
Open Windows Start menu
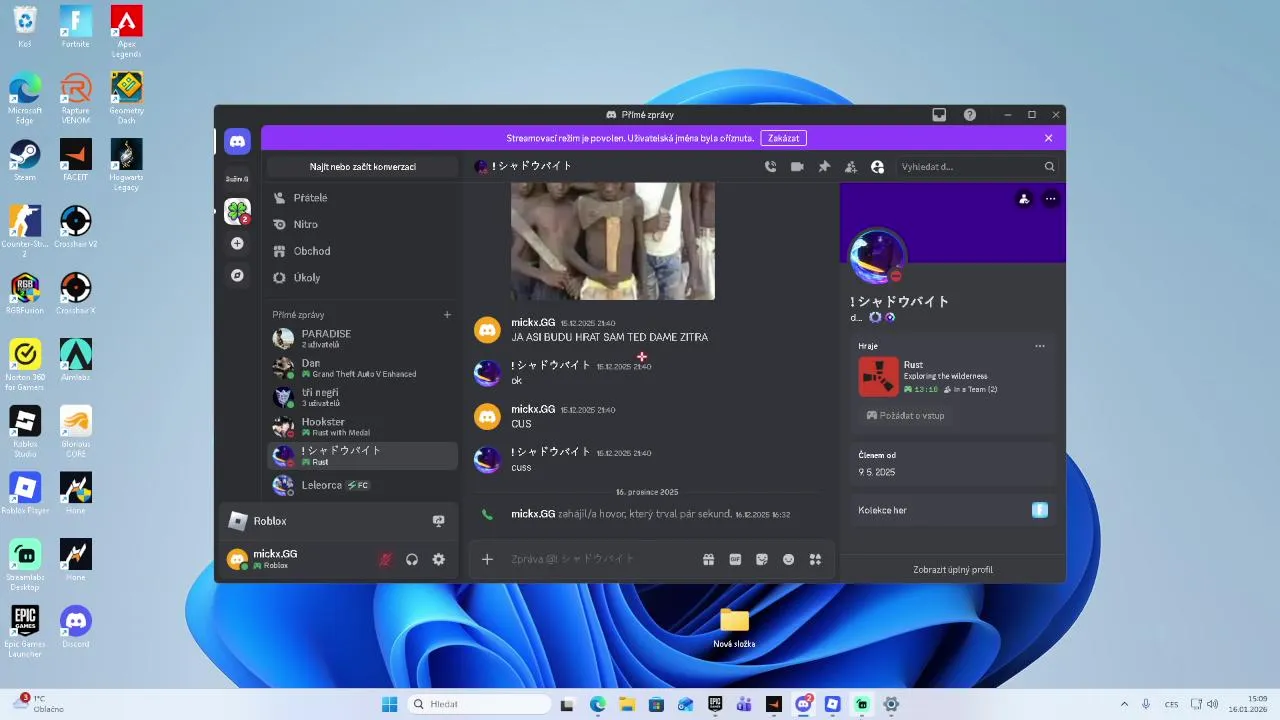(x=389, y=704)
